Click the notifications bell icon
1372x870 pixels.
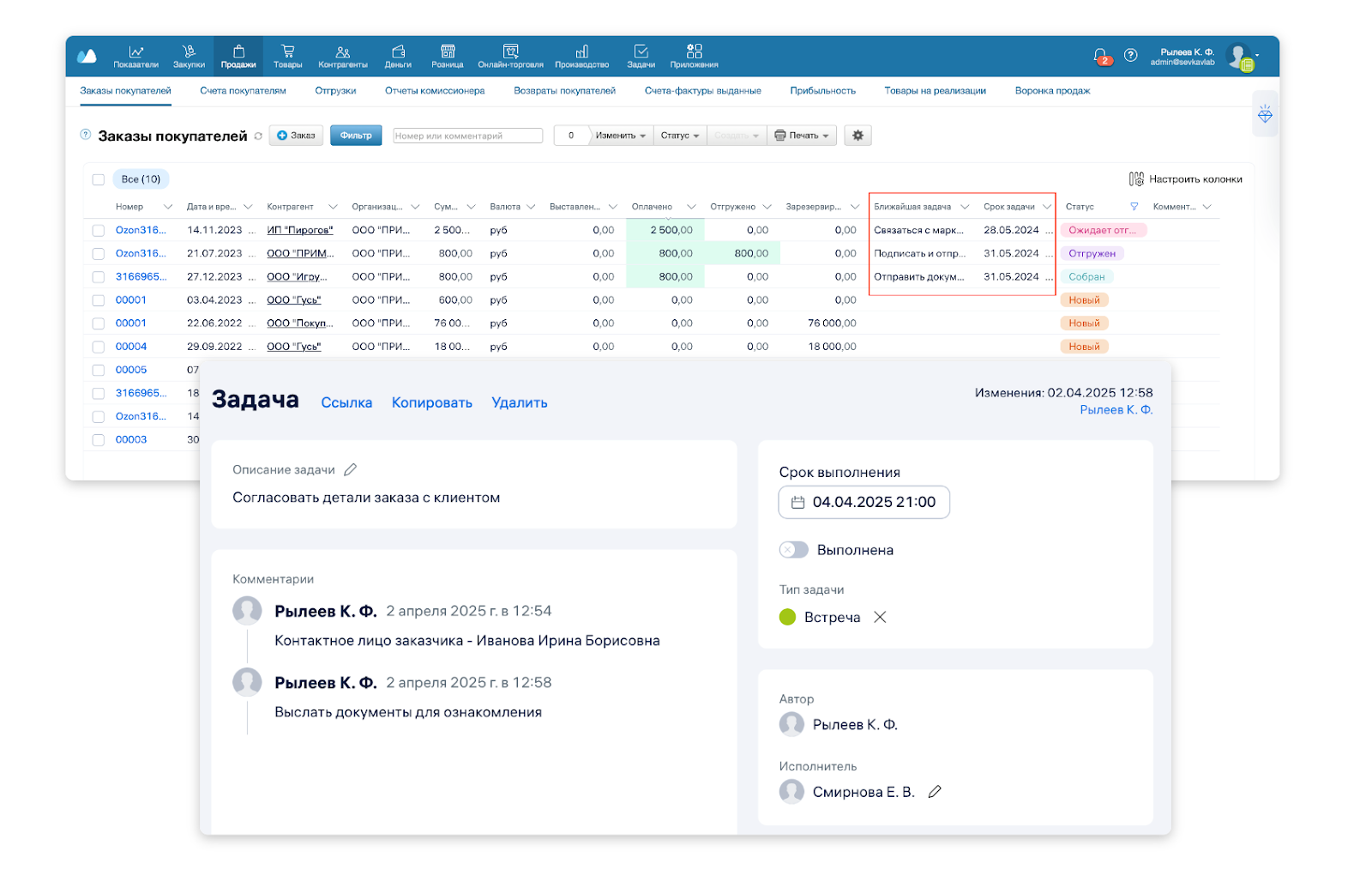click(1100, 55)
